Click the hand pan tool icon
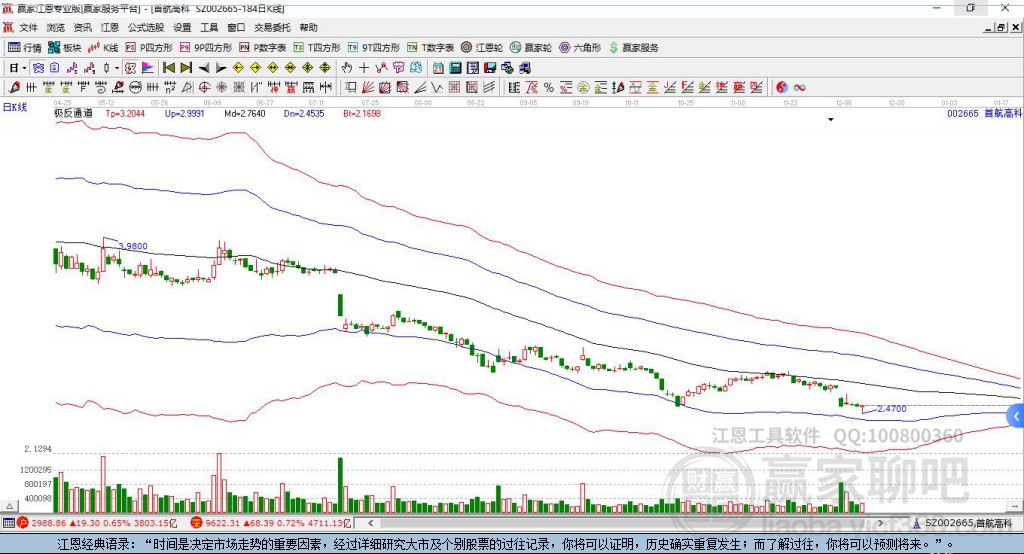 coord(346,68)
